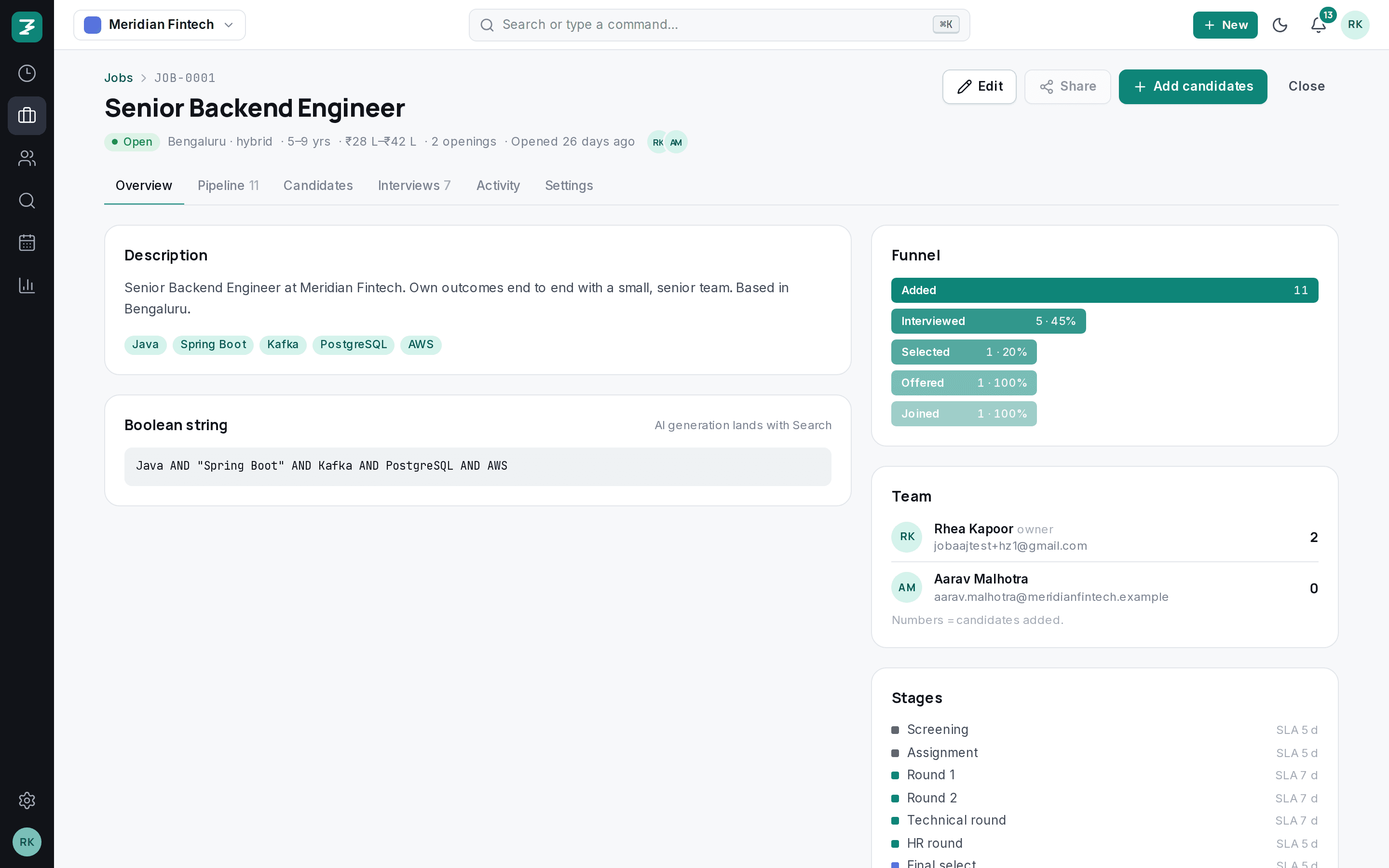The image size is (1389, 868).
Task: Open the calendar icon in the sidebar
Action: (27, 243)
